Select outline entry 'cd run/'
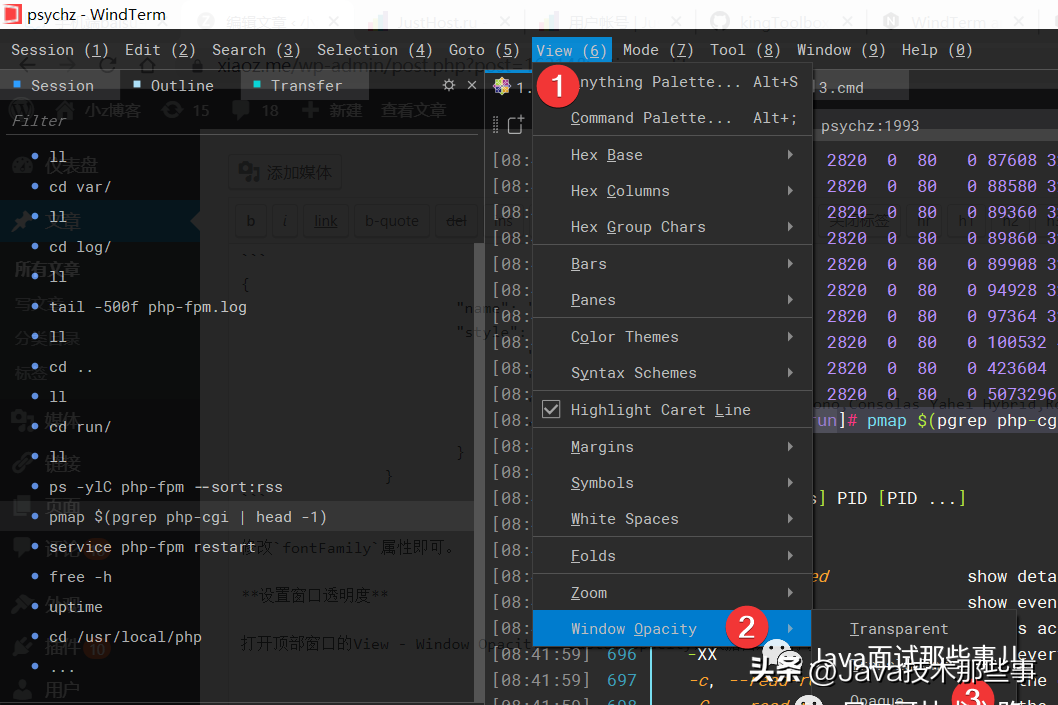 pos(80,427)
